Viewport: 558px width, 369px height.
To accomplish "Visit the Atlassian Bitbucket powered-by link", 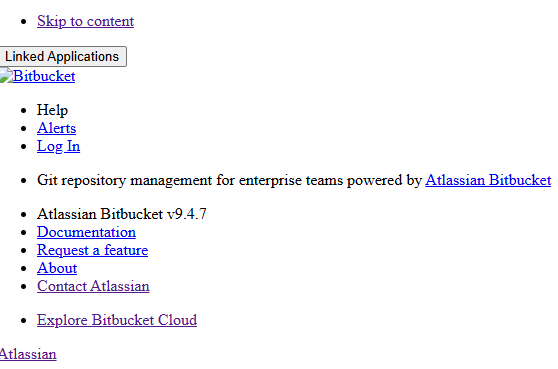I will (x=488, y=180).
